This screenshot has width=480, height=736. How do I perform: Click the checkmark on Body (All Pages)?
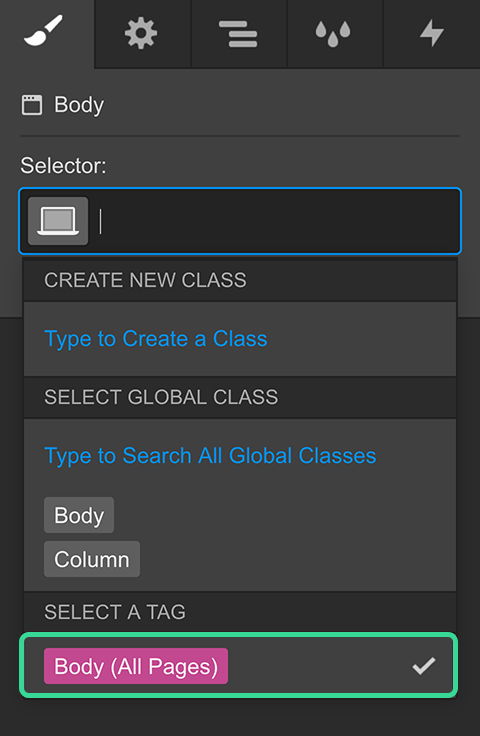point(424,666)
